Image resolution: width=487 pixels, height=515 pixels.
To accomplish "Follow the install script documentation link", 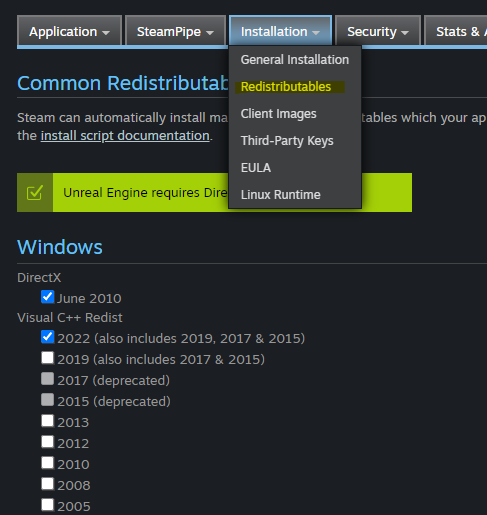I will [x=125, y=136].
